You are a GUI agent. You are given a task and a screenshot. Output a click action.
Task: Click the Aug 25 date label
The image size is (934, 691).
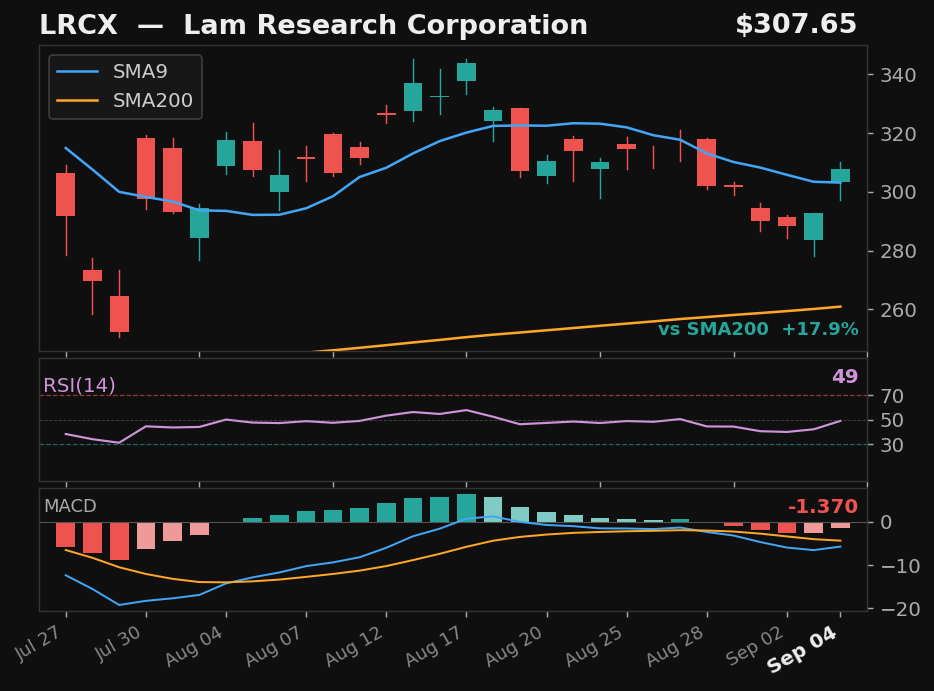(595, 646)
